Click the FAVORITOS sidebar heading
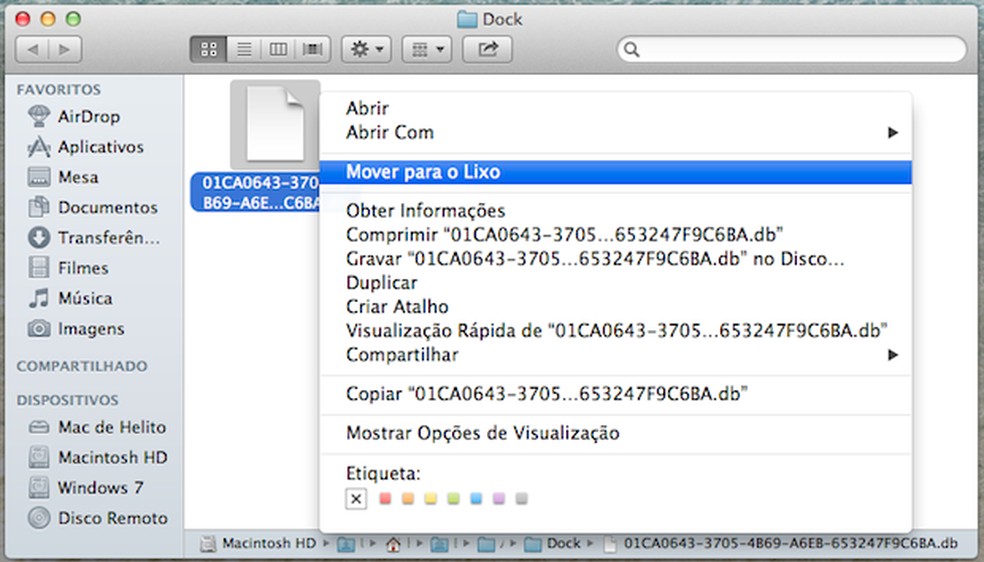The image size is (984, 562). click(59, 90)
